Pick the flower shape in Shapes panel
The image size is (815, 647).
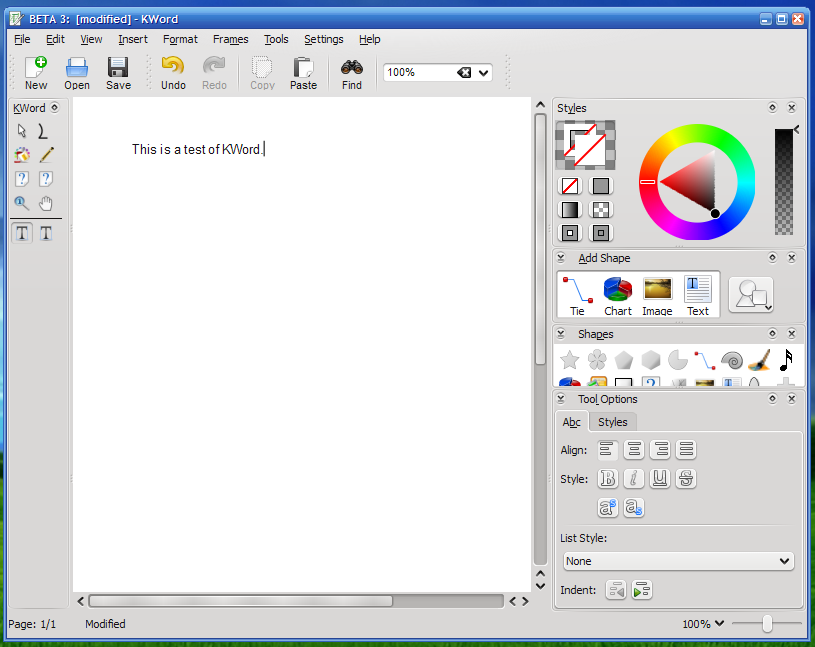tap(597, 360)
